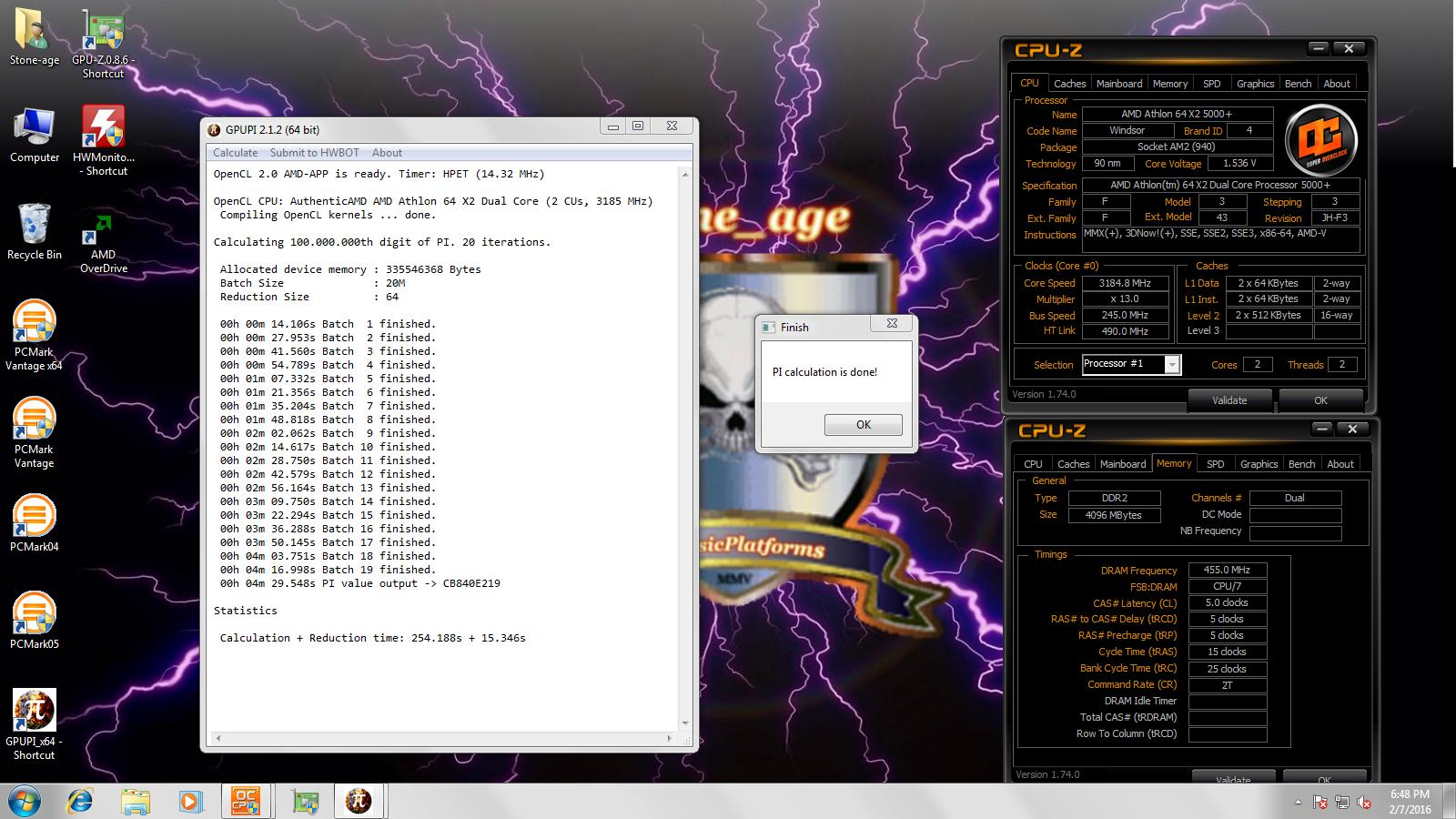Switch to CPU tab in bottom CPU-Z
This screenshot has width=1456, height=819.
1033,464
